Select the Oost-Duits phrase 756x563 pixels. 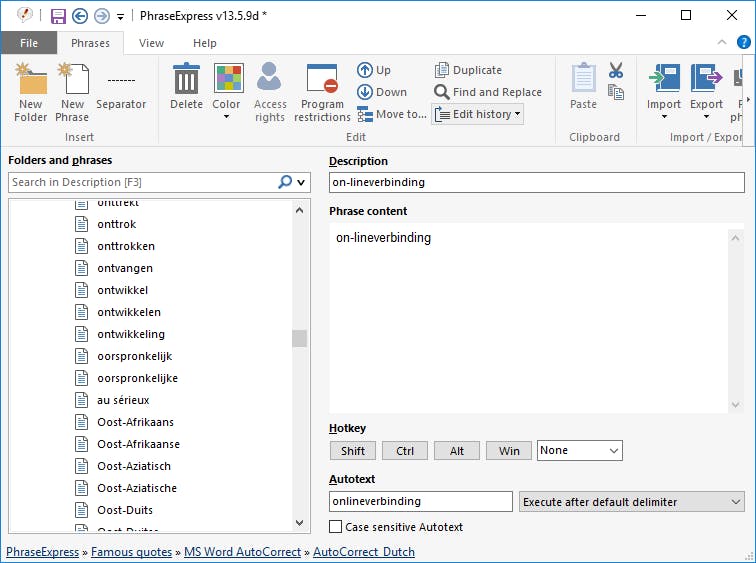pyautogui.click(x=125, y=510)
